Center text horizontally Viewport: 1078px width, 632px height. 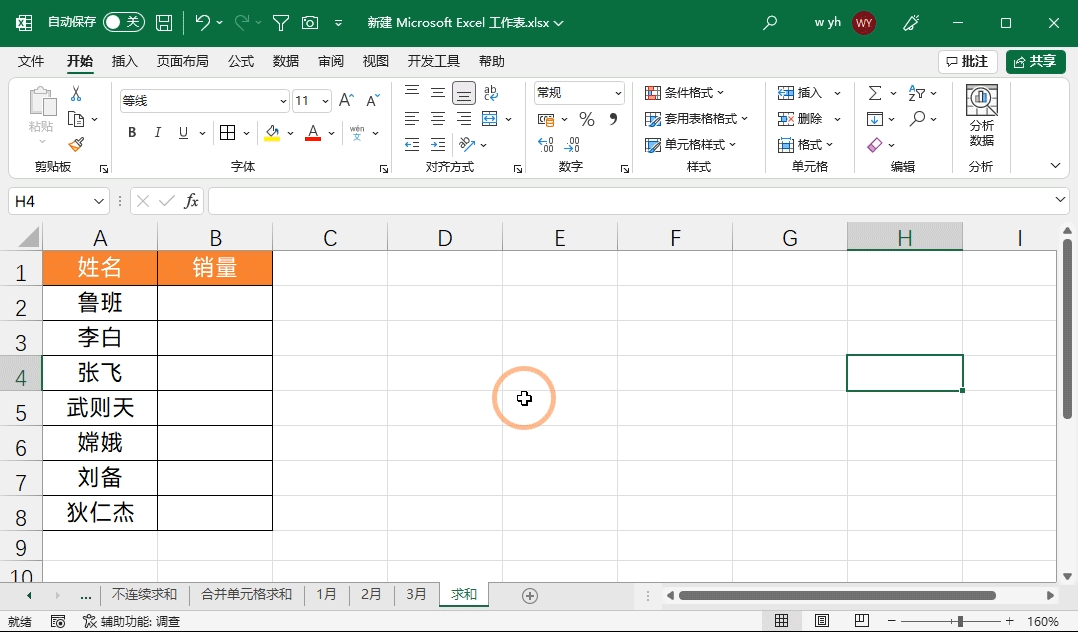click(x=438, y=118)
